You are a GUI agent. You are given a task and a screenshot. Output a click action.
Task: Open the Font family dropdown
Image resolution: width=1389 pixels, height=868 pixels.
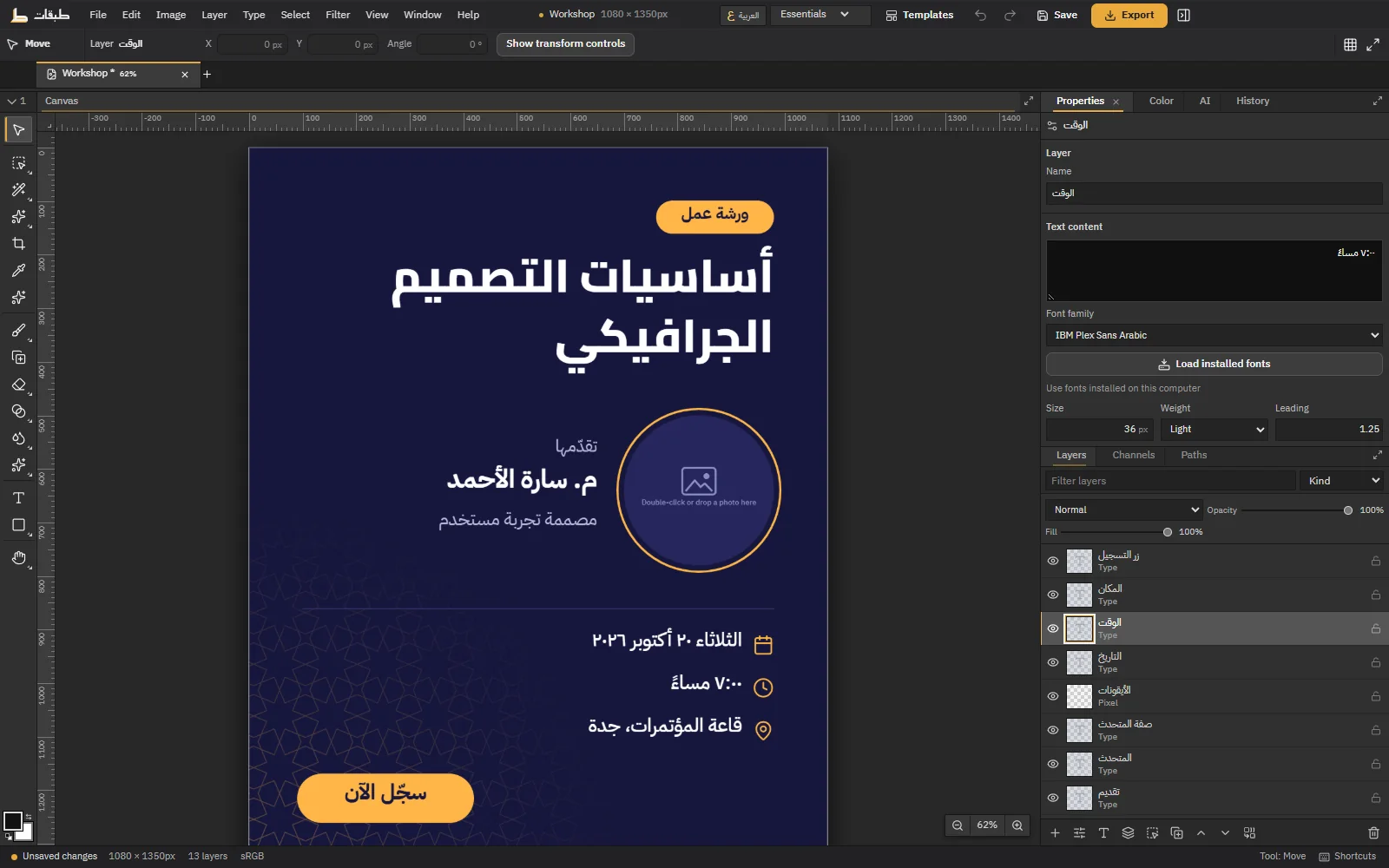[x=1214, y=335]
